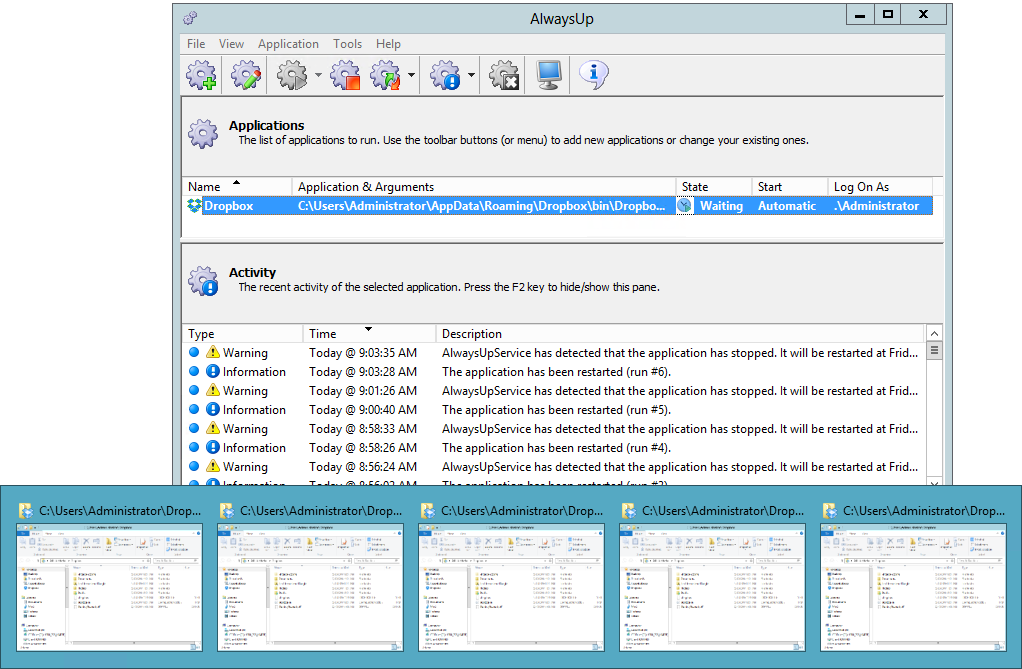This screenshot has height=669, width=1022.
Task: Sort applications by Name column header
Action: 205,187
